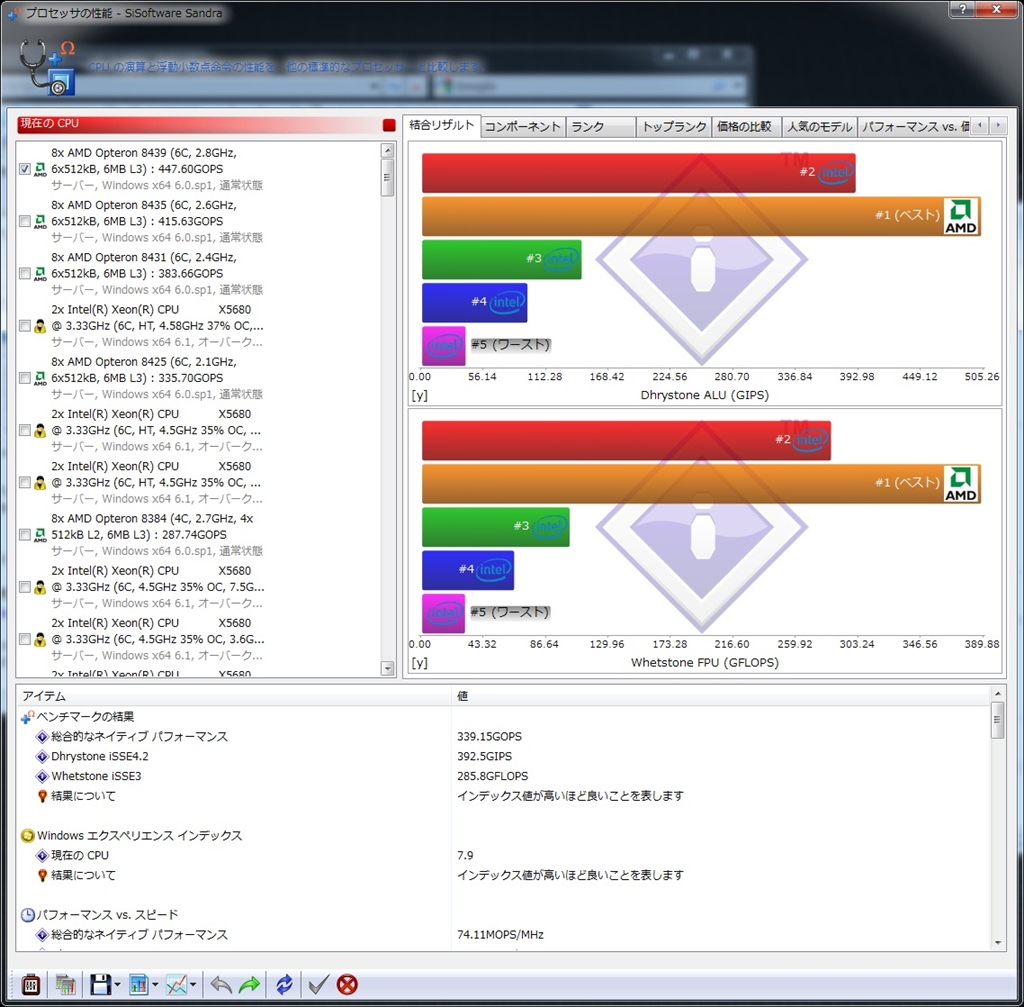Click the line graph icon in toolbar

click(176, 985)
